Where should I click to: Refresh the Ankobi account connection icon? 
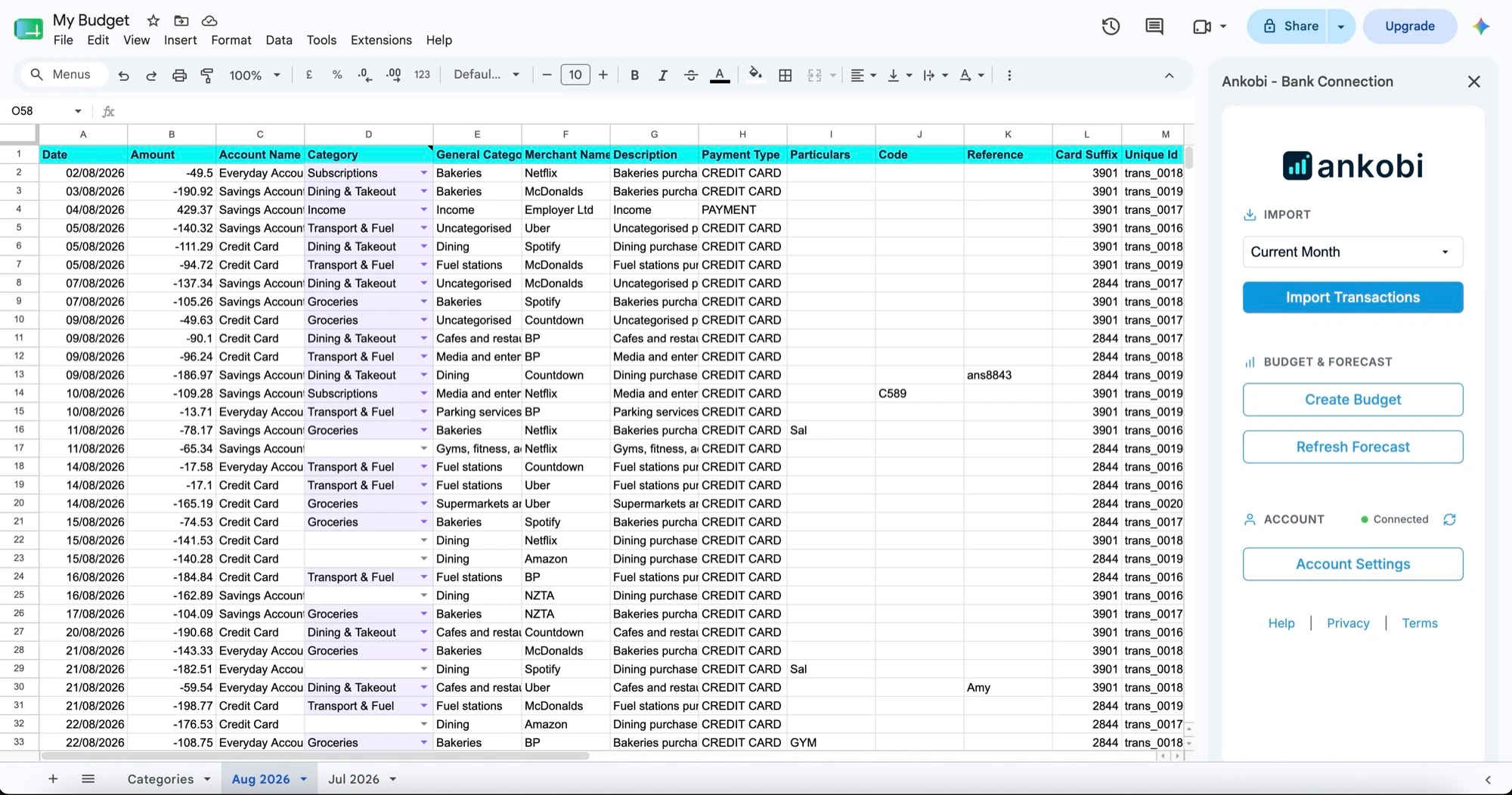[1449, 519]
